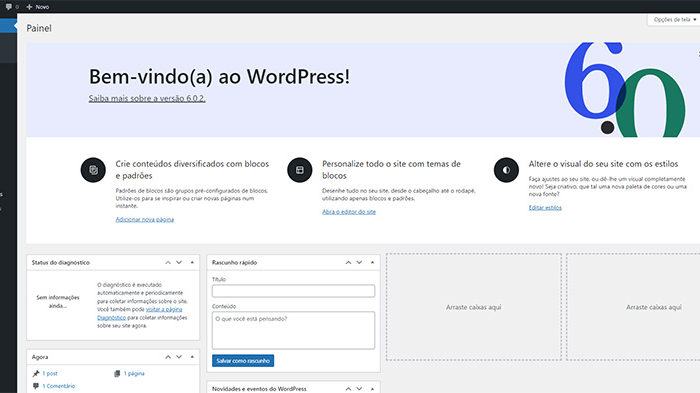Screen dimensions: 700x393
Task: Select the highlighted Painel sidebar menu item
Action: point(8,25)
